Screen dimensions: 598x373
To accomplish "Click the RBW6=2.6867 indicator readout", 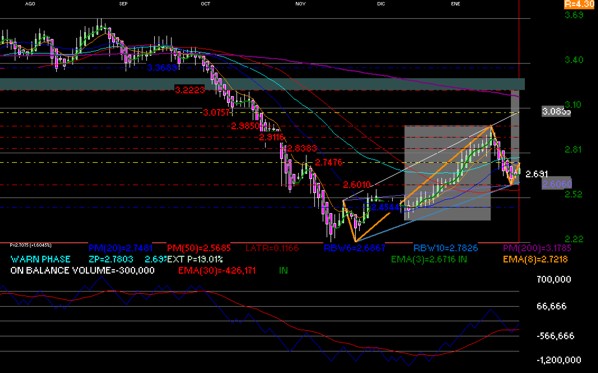I will 355,248.
